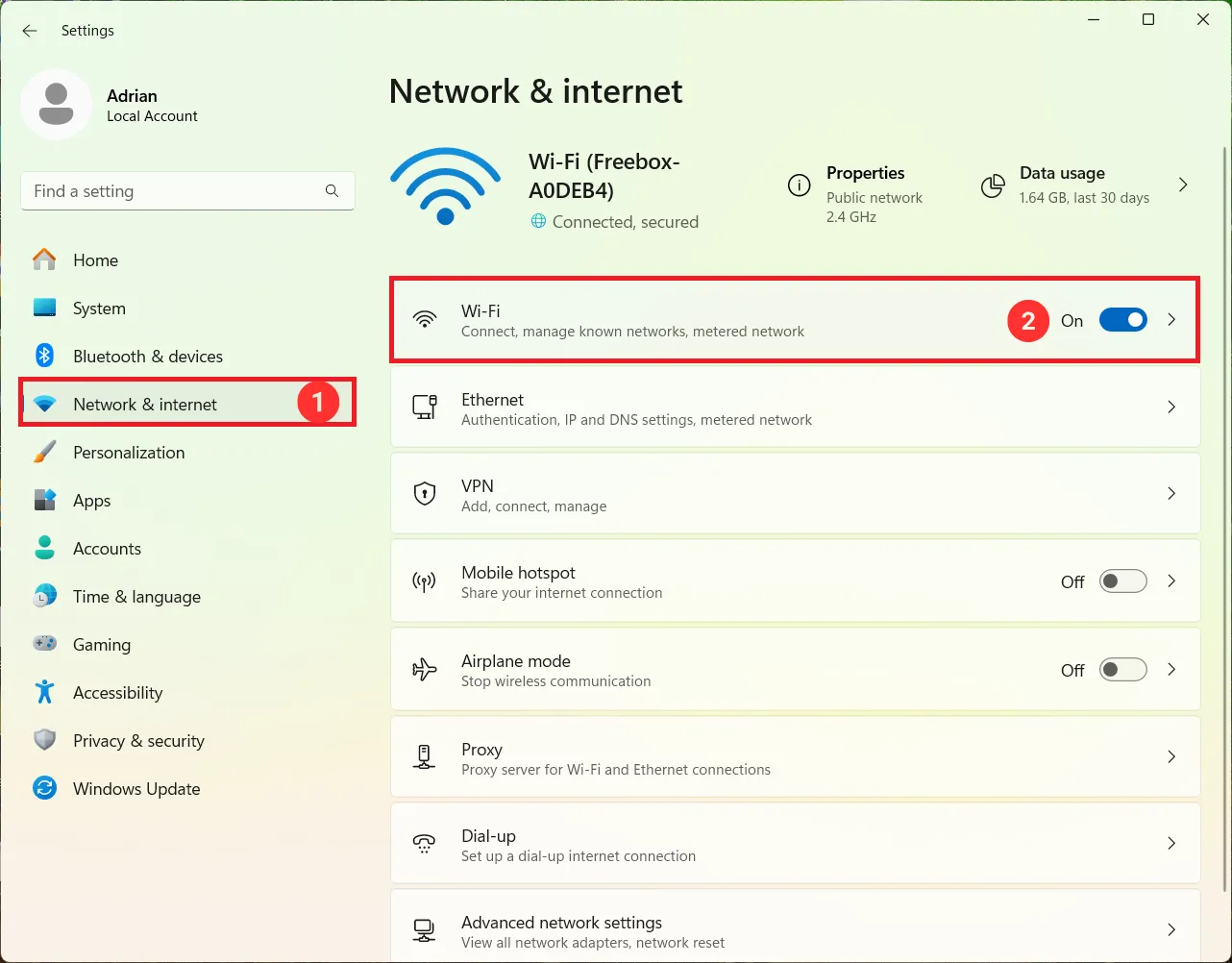Open Wi-Fi details via its chevron
The height and width of the screenshot is (963, 1232).
[1171, 320]
